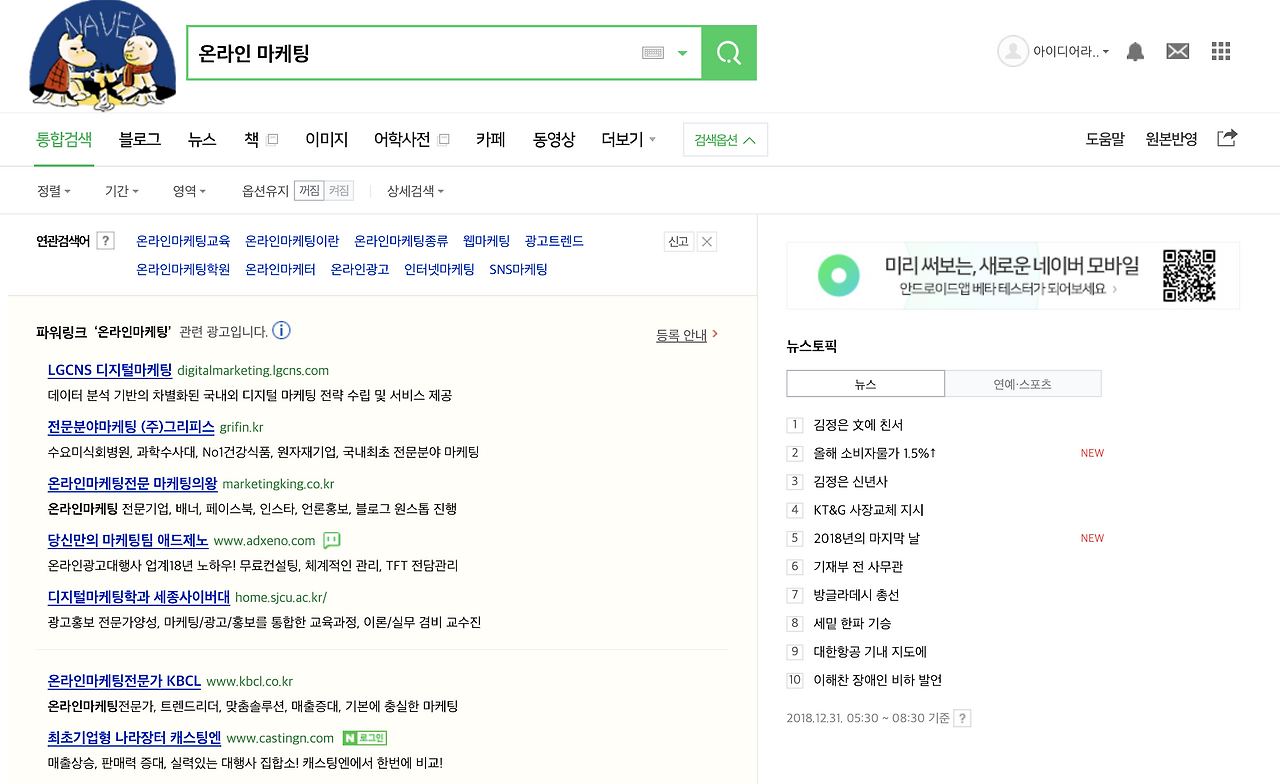Image resolution: width=1280 pixels, height=784 pixels.
Task: Switch to the 블로그 tab
Action: (138, 140)
